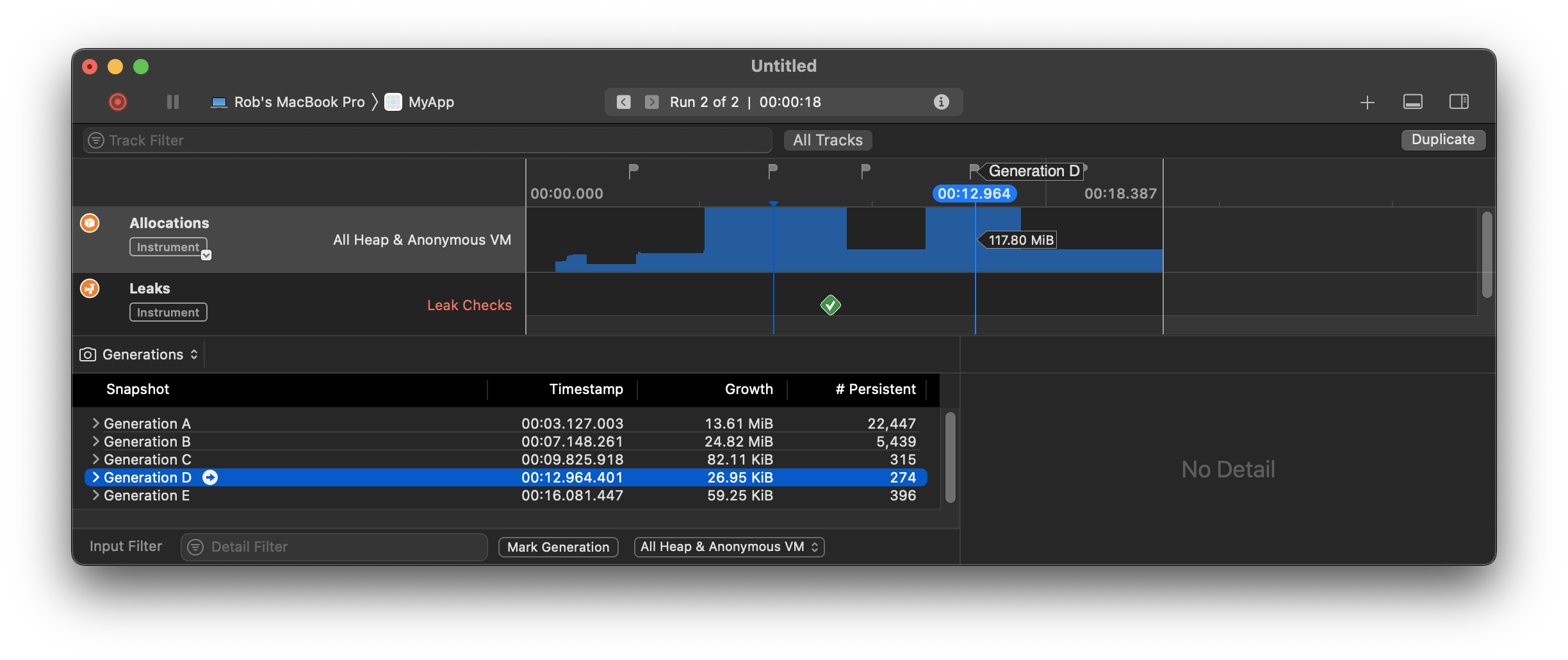Sort by # Persistent column header
1568x660 pixels.
pyautogui.click(x=876, y=389)
